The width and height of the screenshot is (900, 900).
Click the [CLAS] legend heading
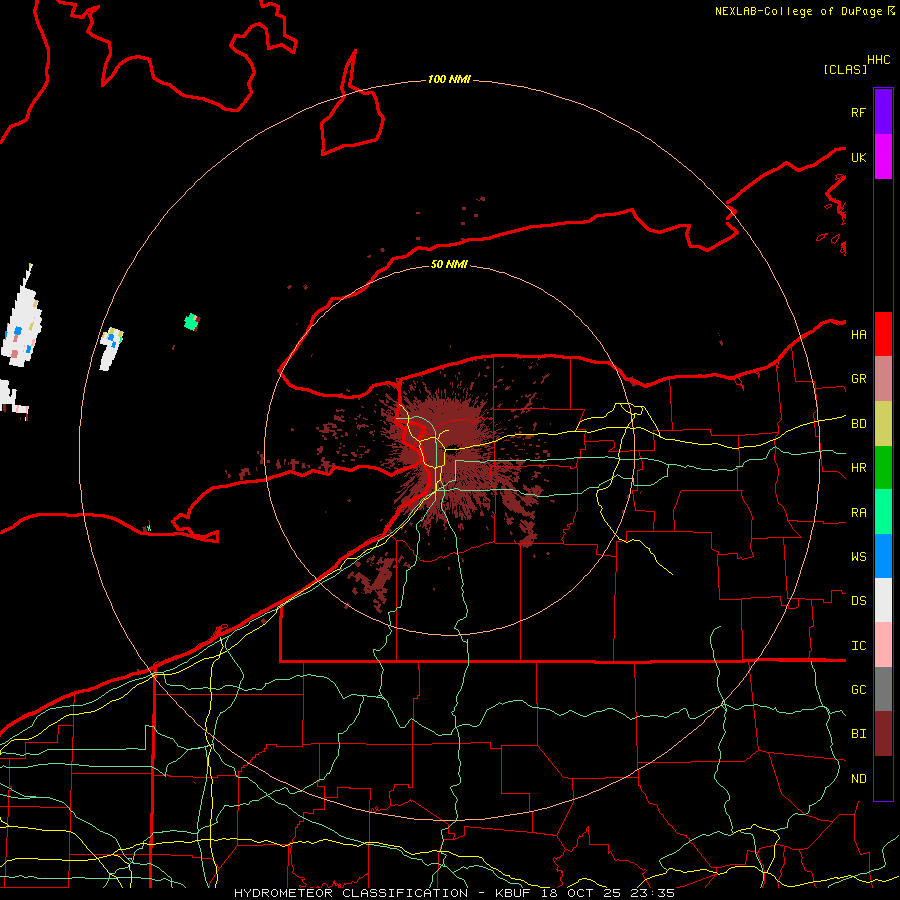[845, 69]
